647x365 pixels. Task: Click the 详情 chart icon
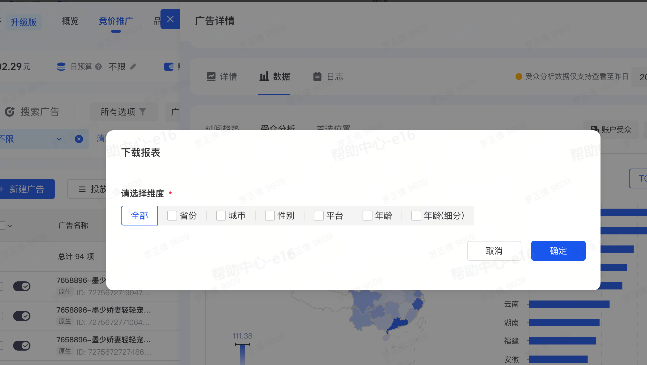click(211, 76)
